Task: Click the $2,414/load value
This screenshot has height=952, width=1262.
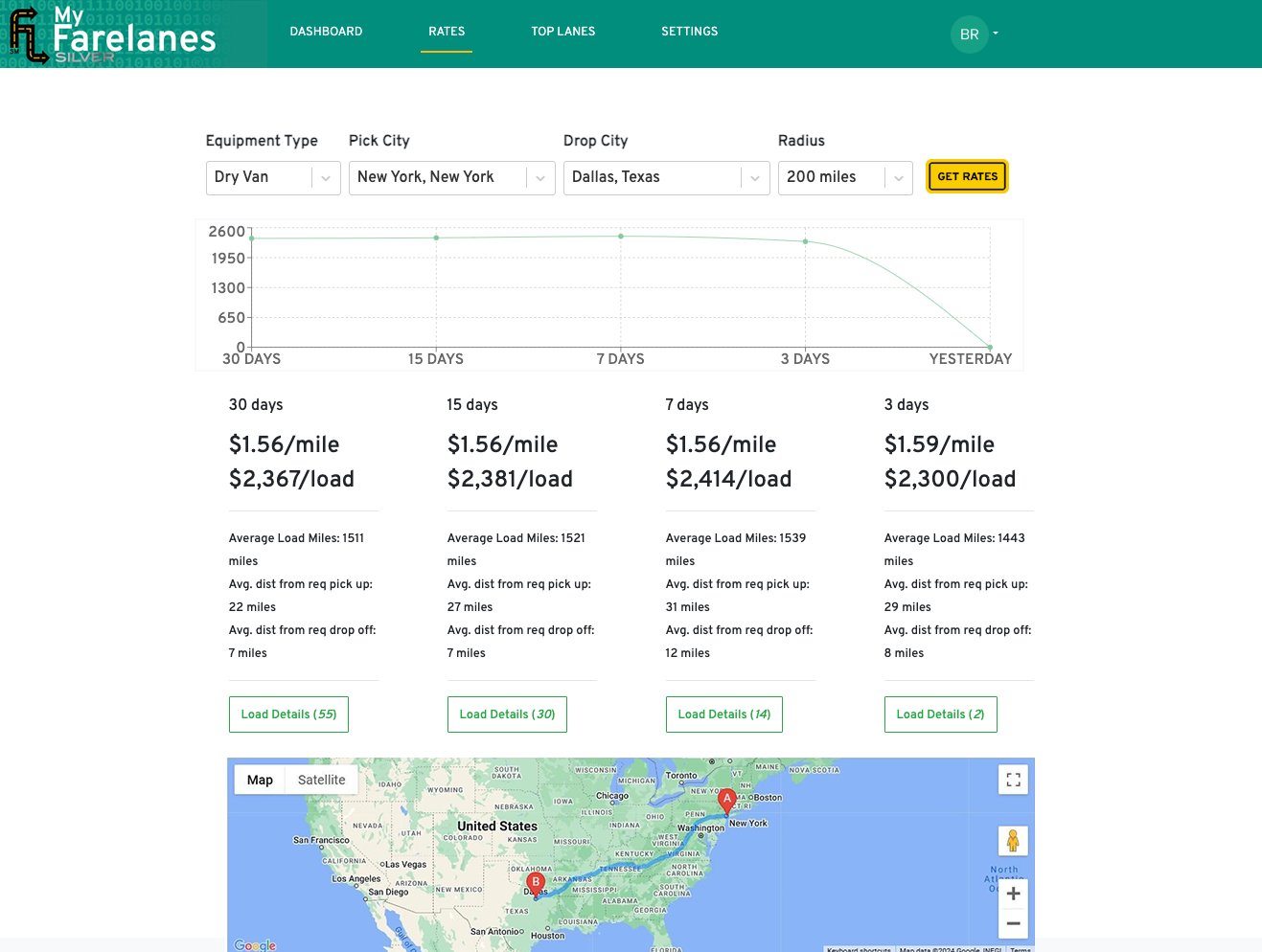Action: (x=728, y=479)
